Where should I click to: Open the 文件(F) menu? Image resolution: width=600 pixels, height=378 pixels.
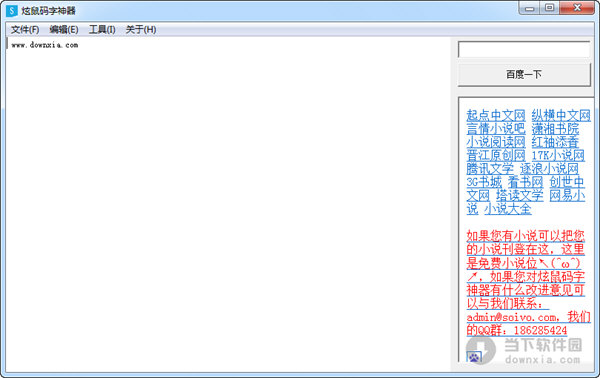[x=25, y=29]
